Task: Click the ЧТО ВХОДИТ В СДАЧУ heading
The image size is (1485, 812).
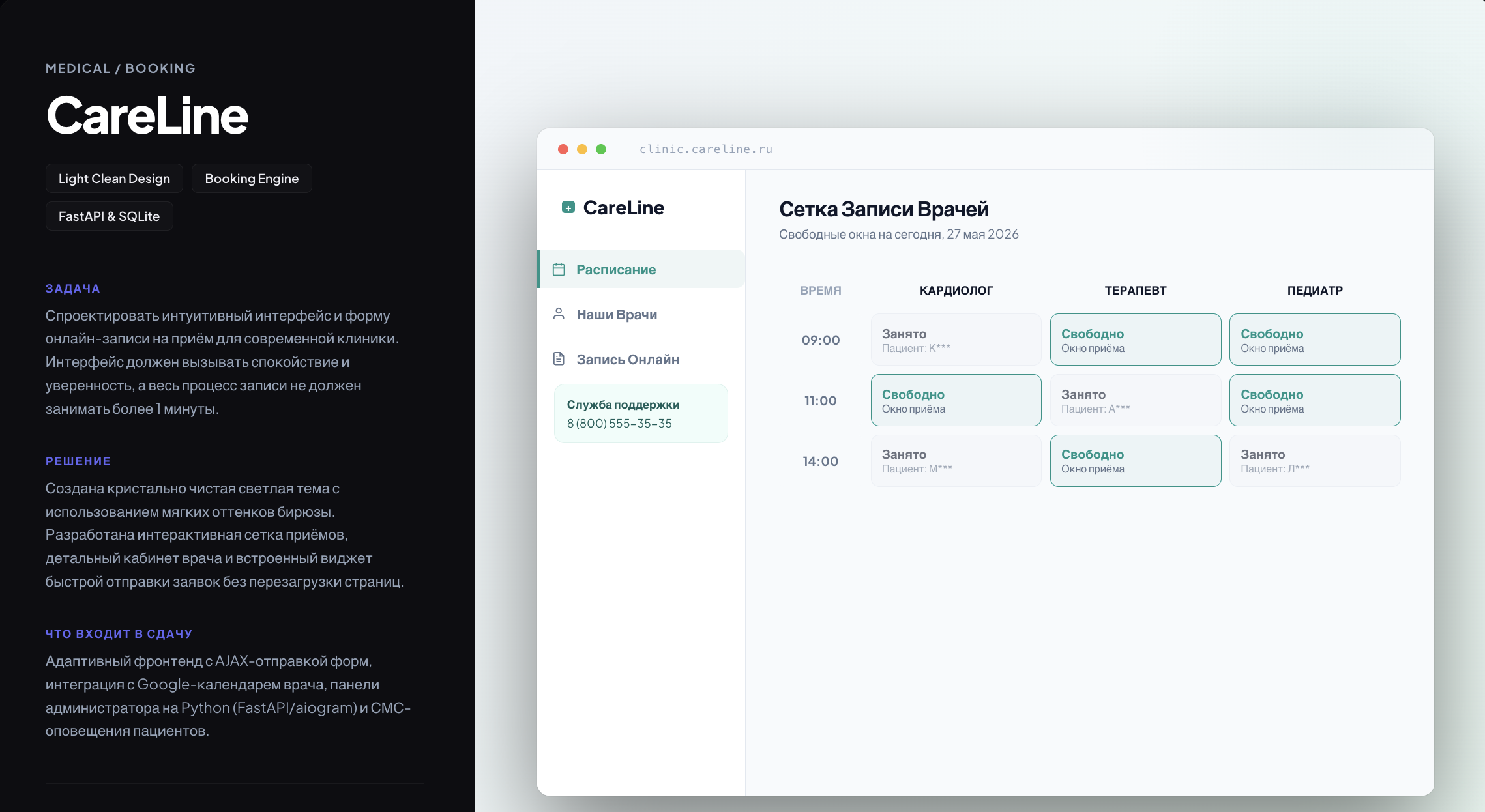Action: (119, 634)
